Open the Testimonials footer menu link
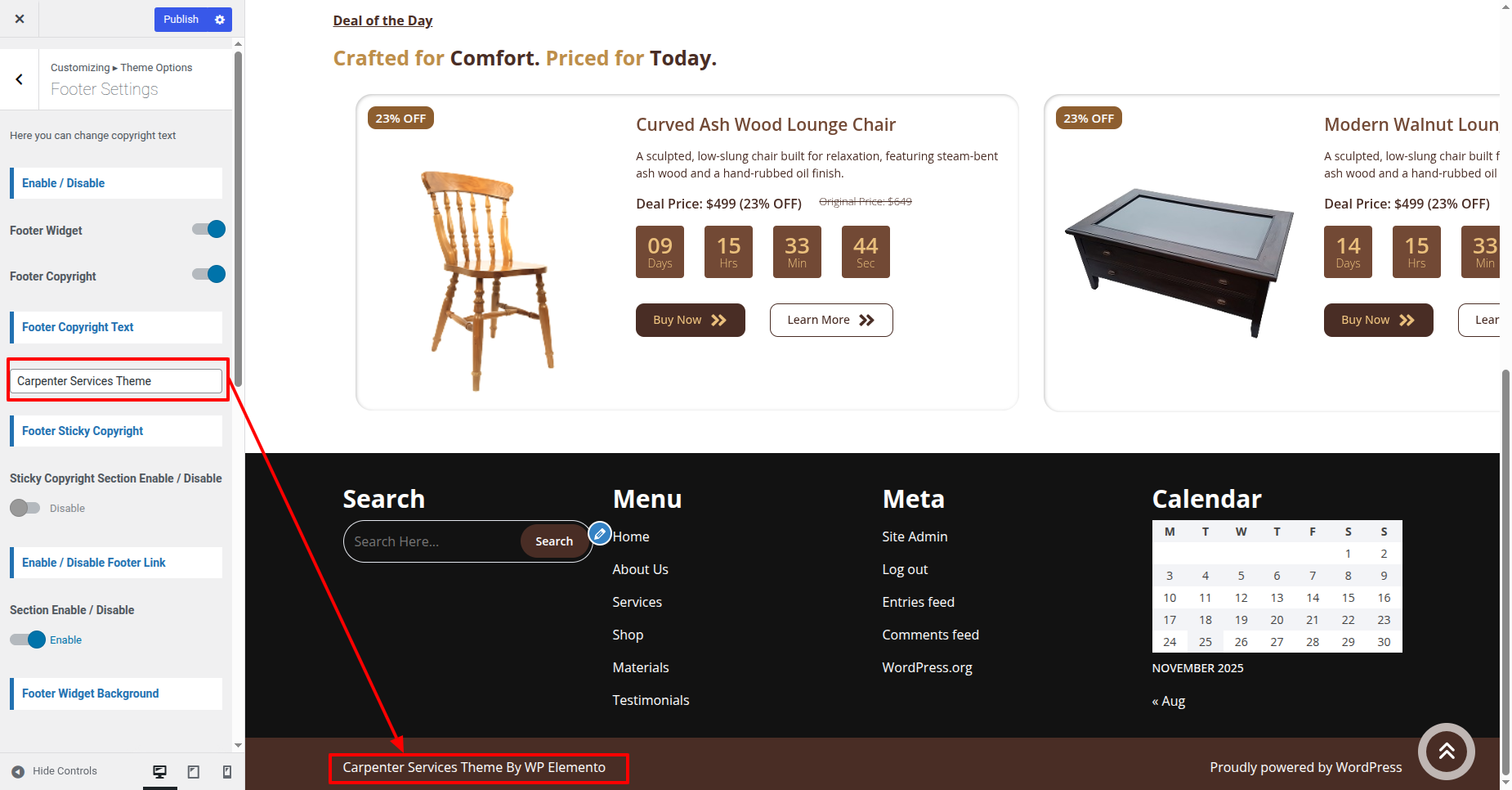Image resolution: width=1512 pixels, height=790 pixels. (651, 700)
